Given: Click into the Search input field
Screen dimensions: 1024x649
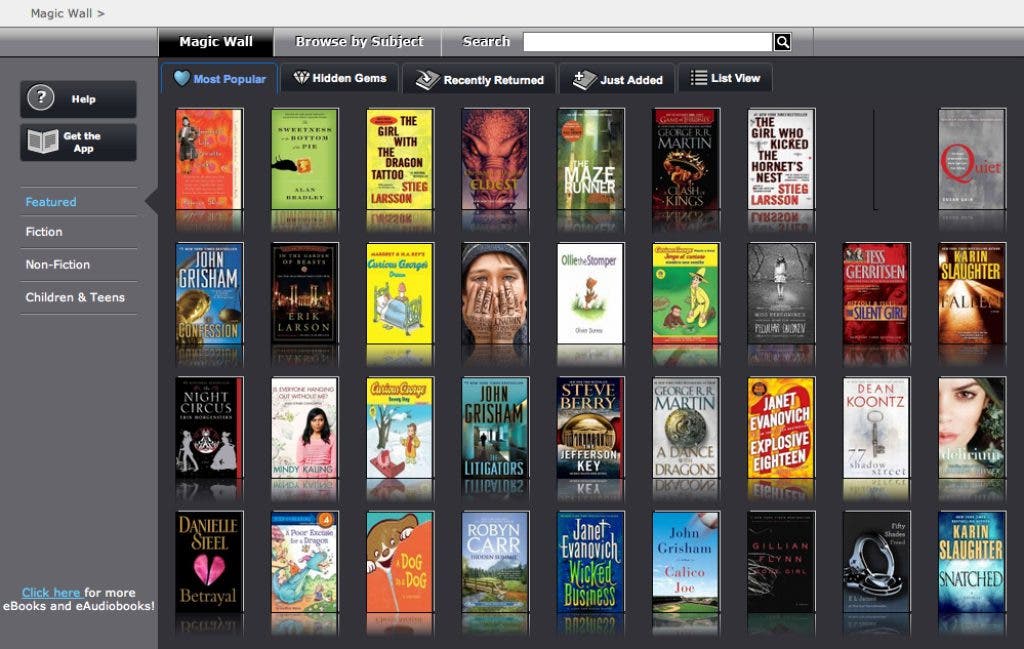Looking at the screenshot, I should (648, 42).
